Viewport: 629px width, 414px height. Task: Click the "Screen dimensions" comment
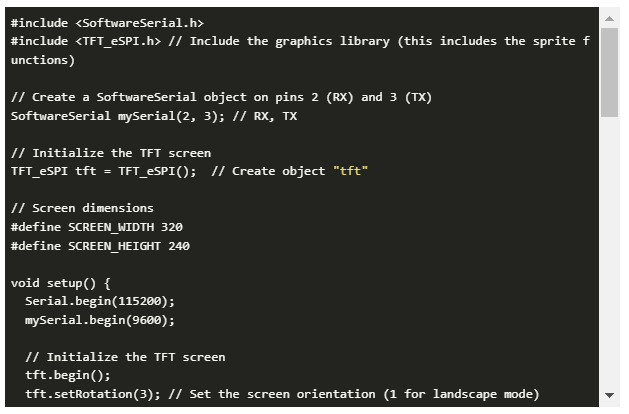click(82, 208)
